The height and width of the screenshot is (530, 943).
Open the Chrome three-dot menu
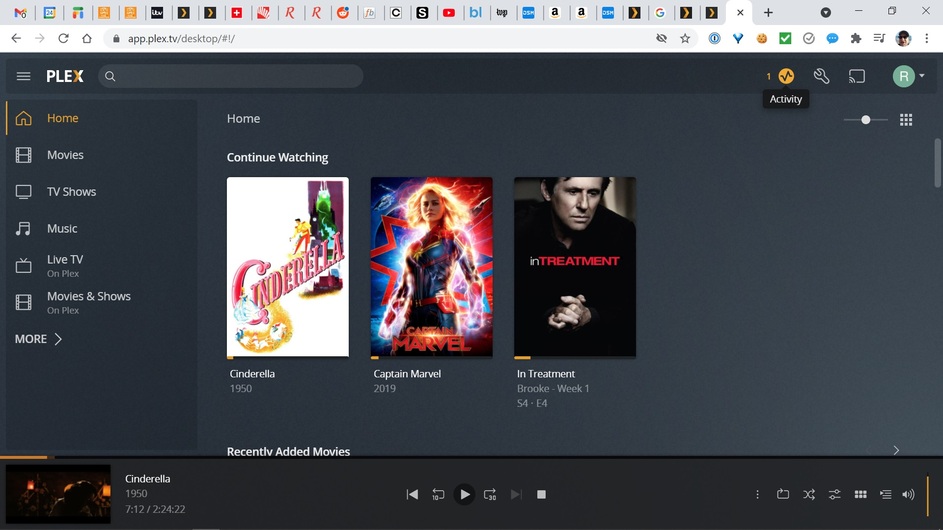coord(927,39)
